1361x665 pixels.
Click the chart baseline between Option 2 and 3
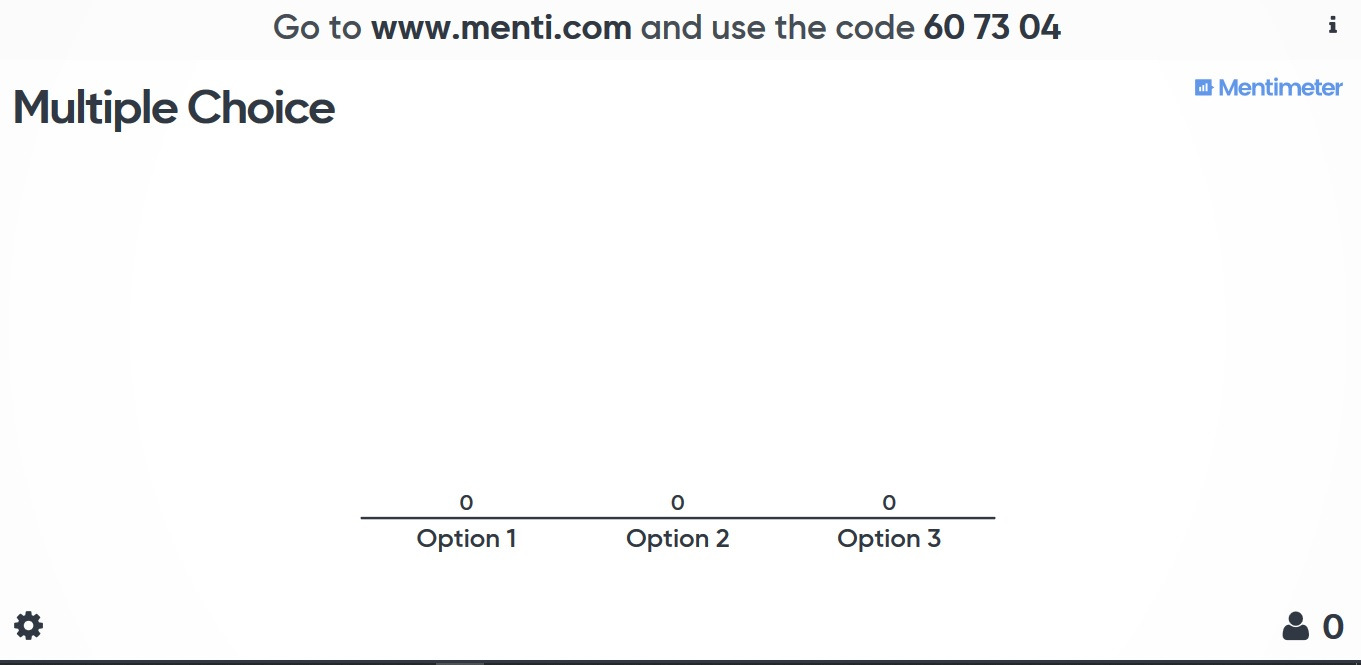pos(783,518)
